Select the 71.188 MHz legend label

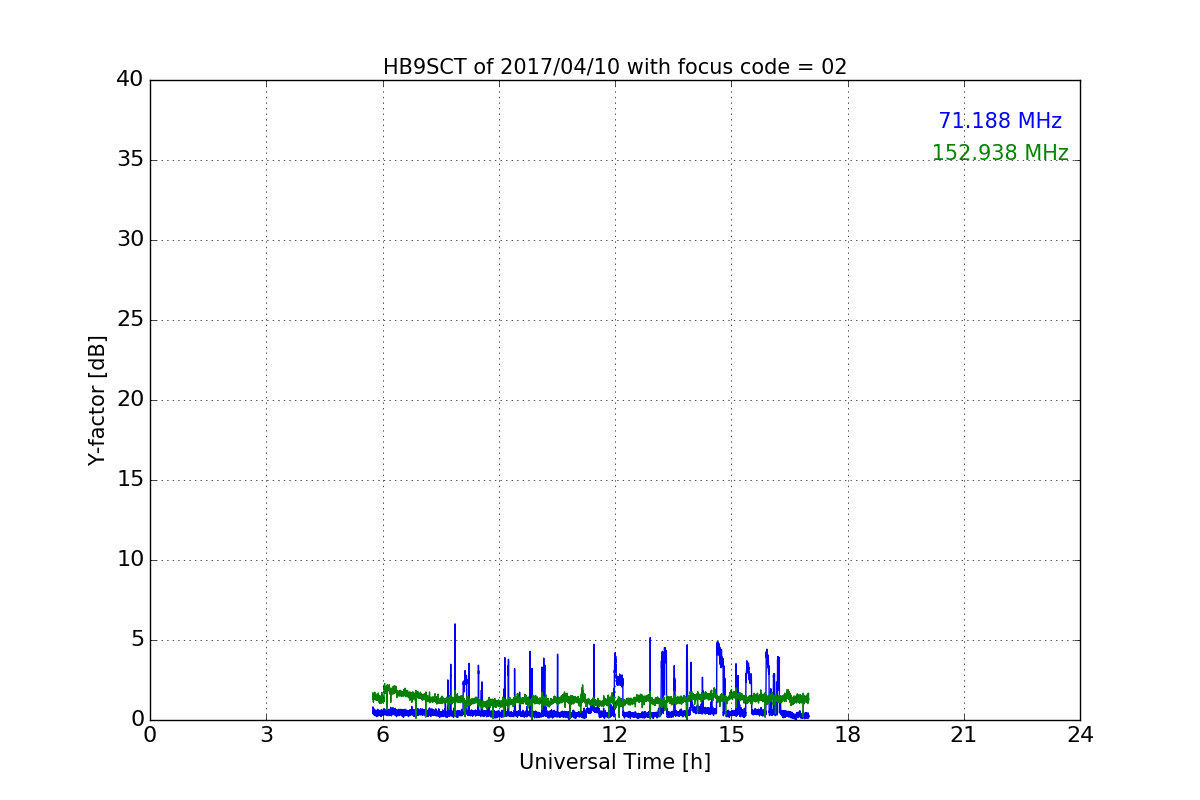coord(1000,121)
